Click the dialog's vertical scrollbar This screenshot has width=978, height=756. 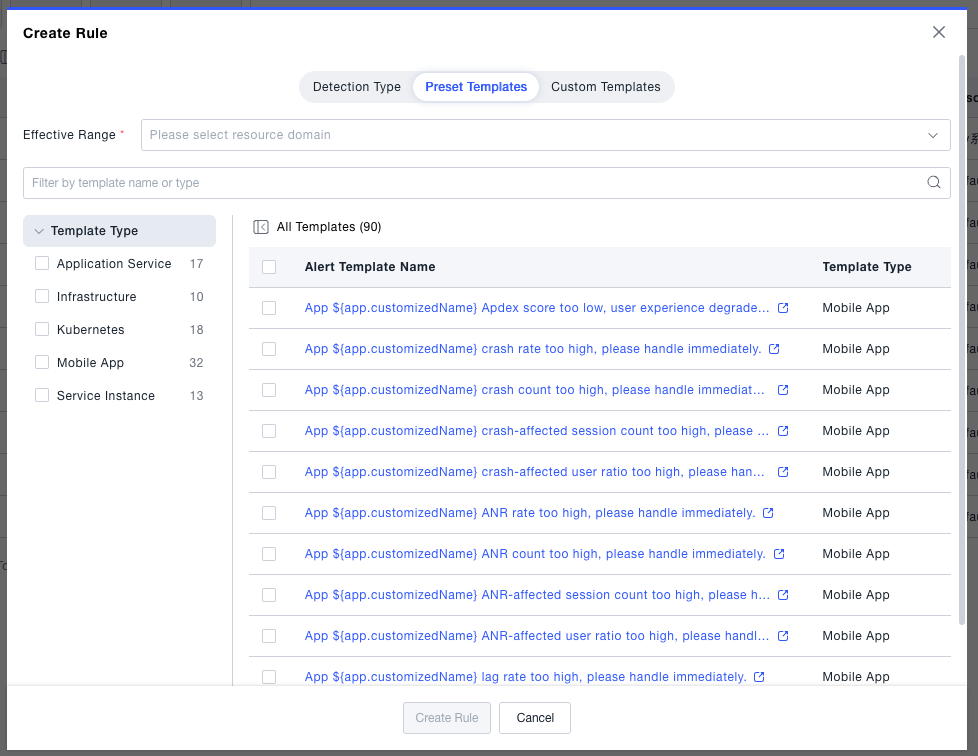point(962,340)
